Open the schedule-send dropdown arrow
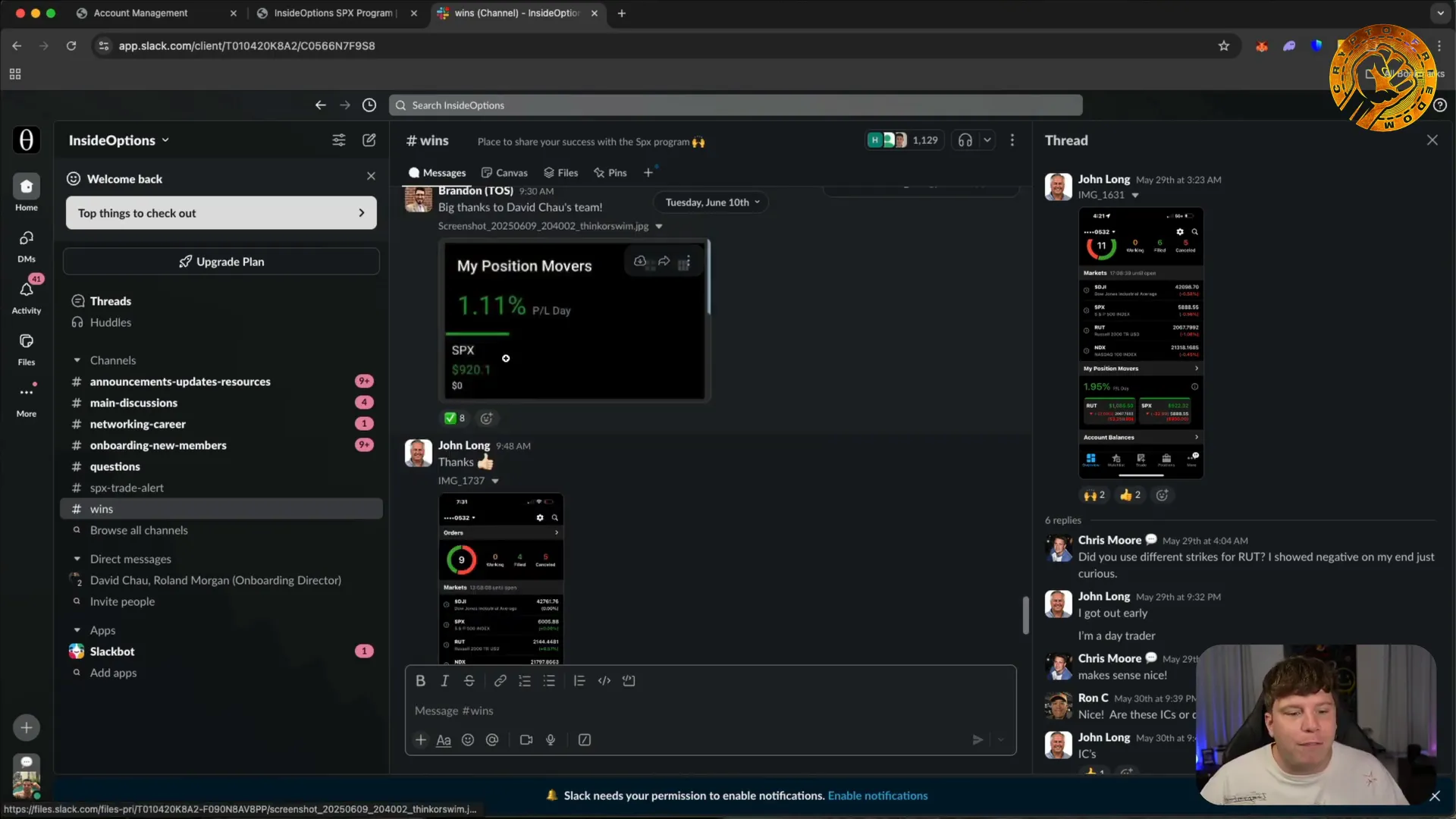This screenshot has width=1456, height=819. tap(1001, 740)
